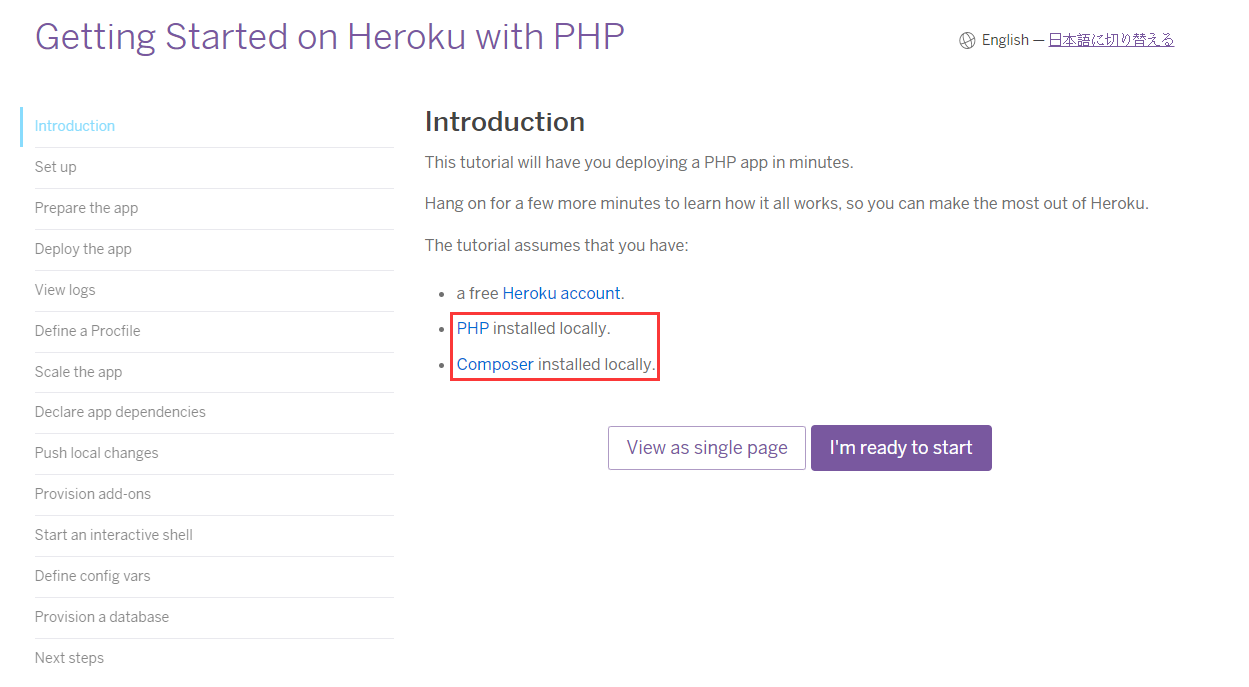Jump to Next steps section
Image resolution: width=1249 pixels, height=687 pixels.
tap(70, 658)
